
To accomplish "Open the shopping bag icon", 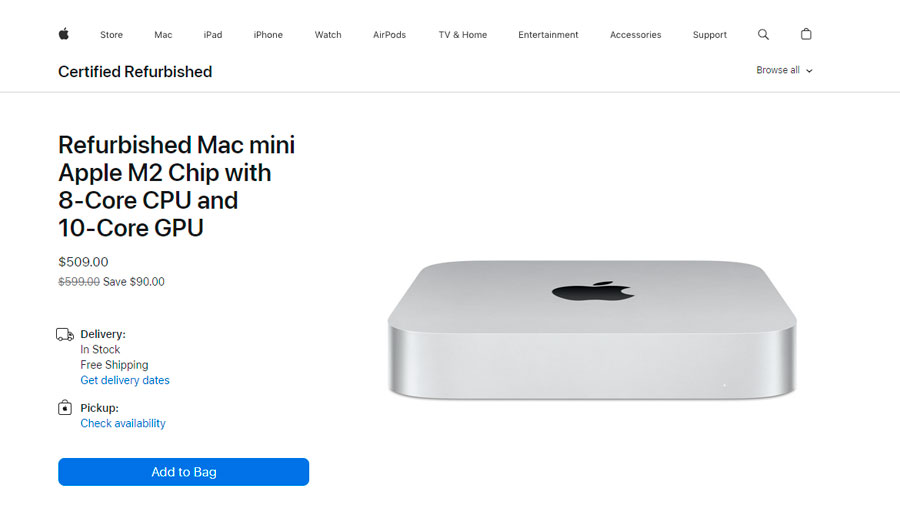I will [x=806, y=34].
